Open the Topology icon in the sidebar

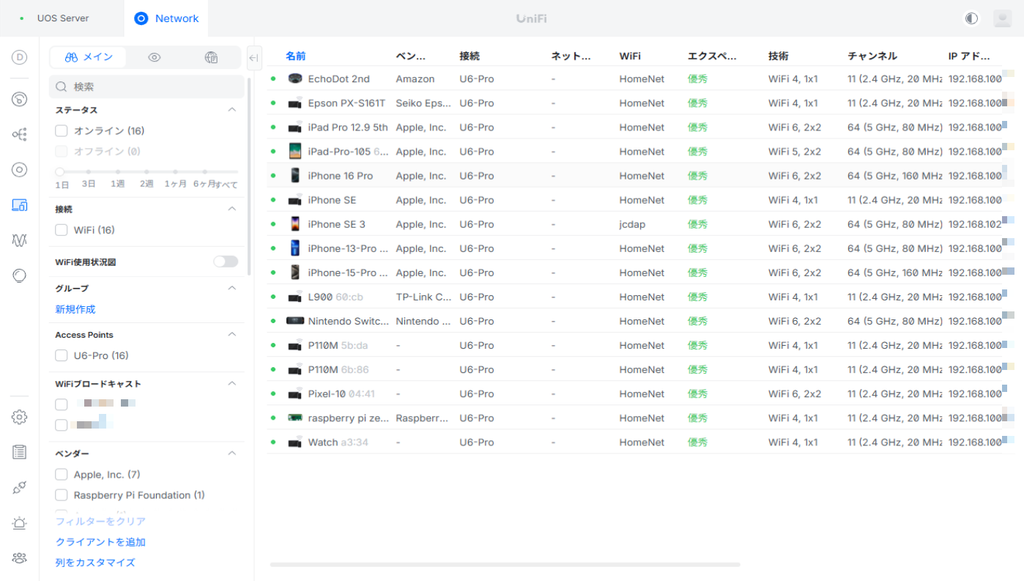pyautogui.click(x=20, y=134)
